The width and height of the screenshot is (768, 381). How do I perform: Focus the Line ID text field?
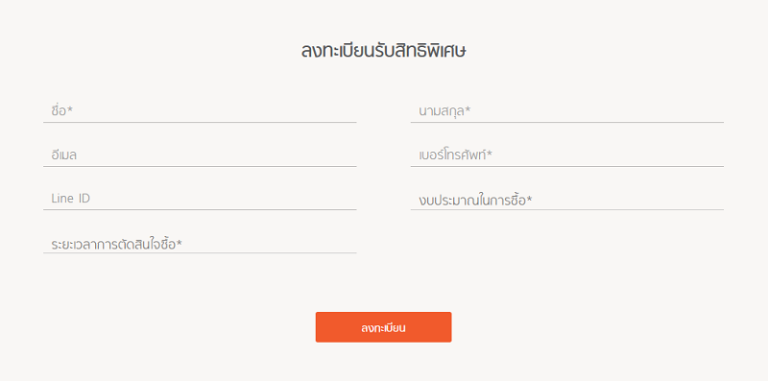click(x=200, y=198)
